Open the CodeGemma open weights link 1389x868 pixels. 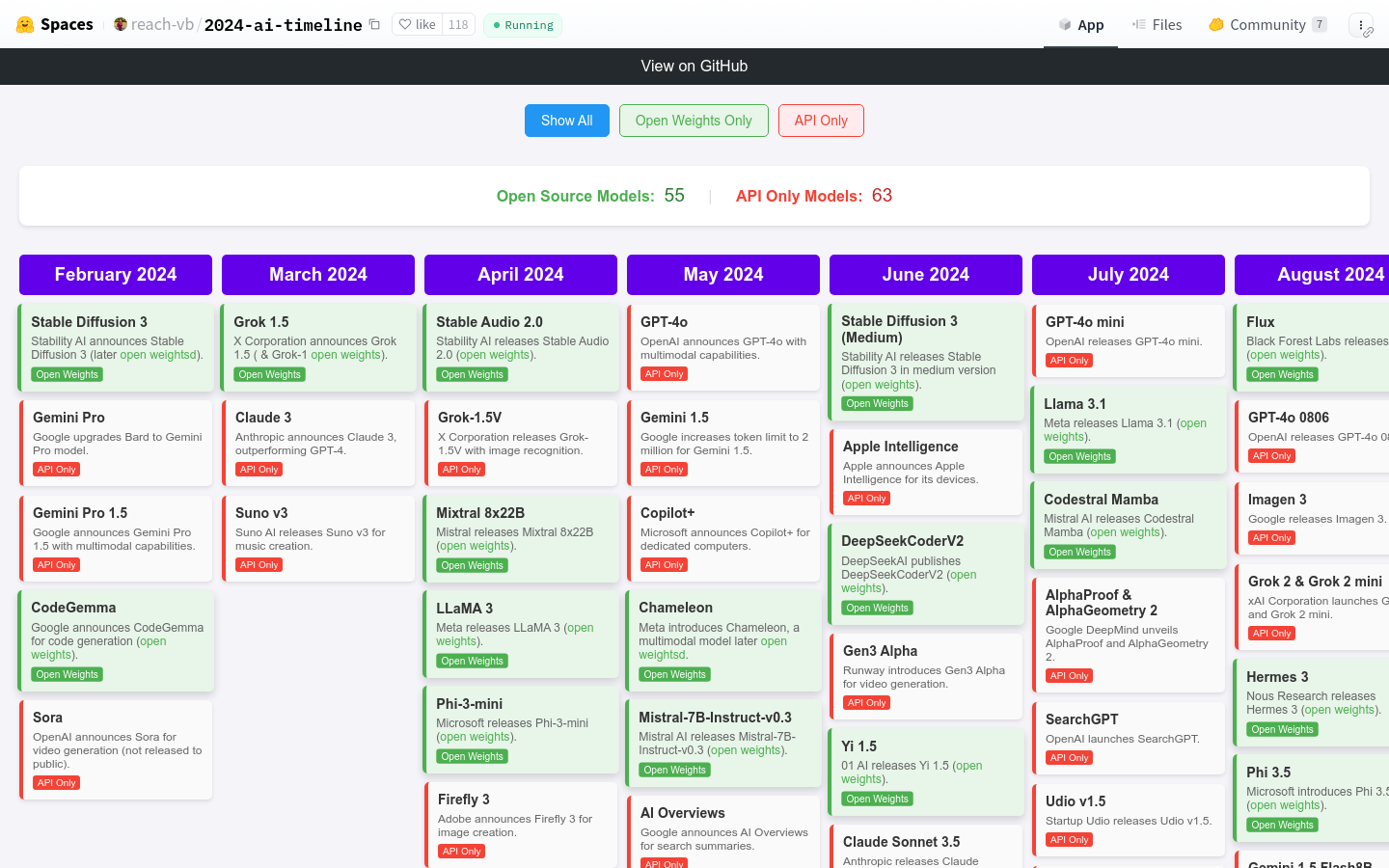coord(98,648)
